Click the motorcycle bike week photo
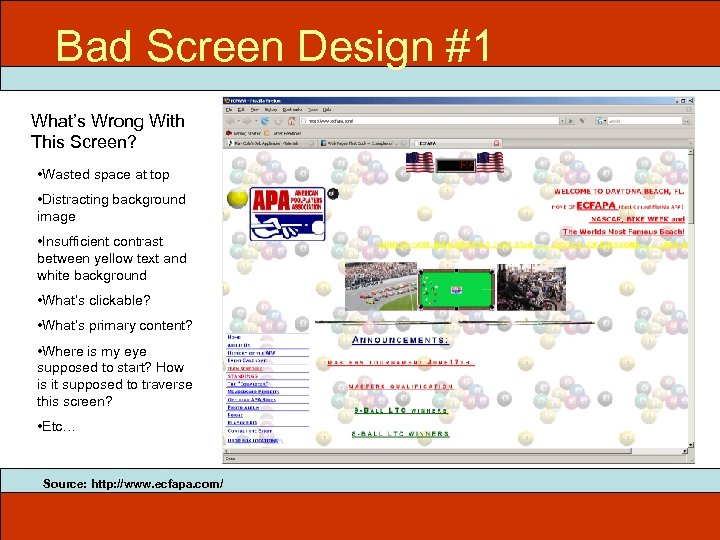 [531, 287]
